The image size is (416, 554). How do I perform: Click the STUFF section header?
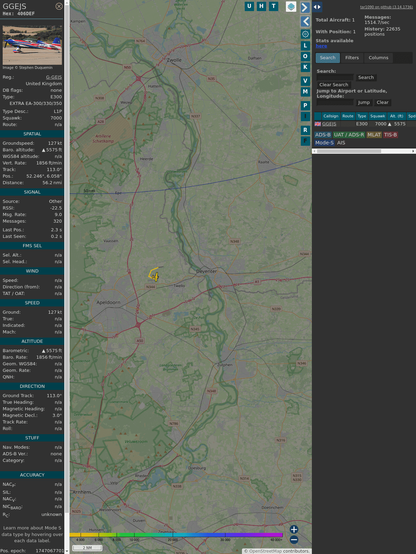pyautogui.click(x=32, y=438)
